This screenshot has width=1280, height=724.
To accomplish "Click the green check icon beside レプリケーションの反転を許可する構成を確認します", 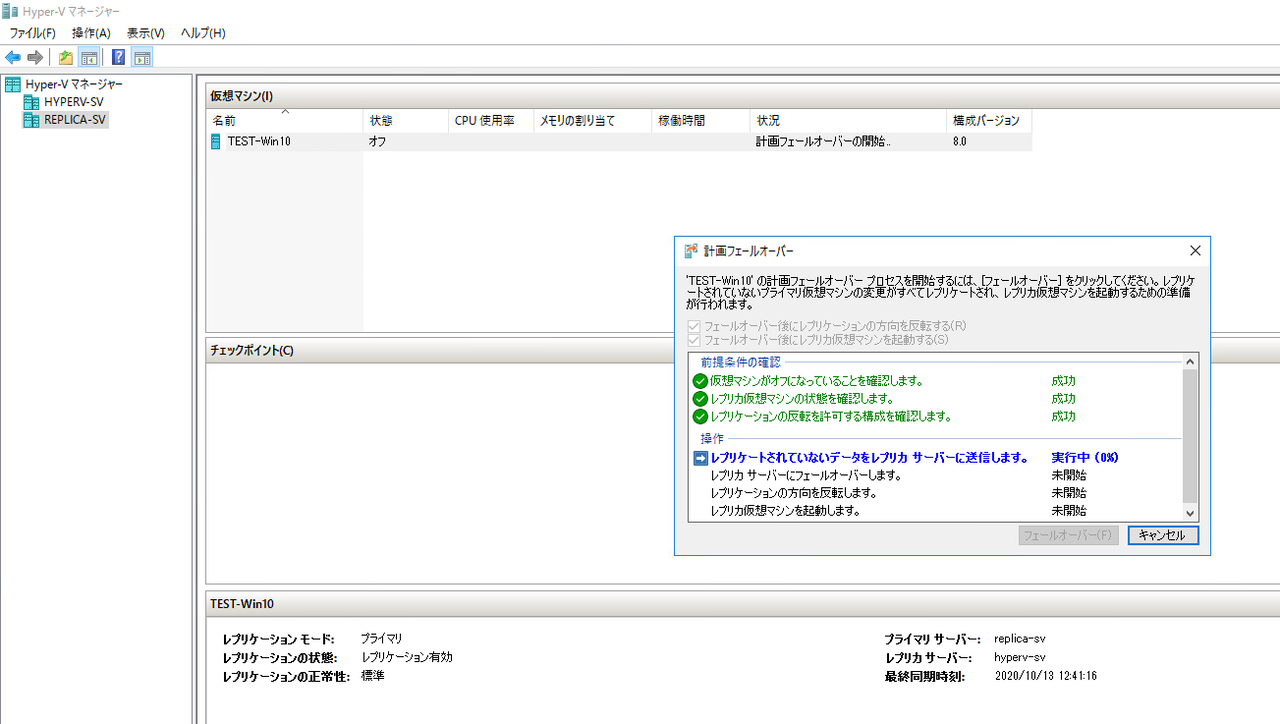I will tap(700, 416).
